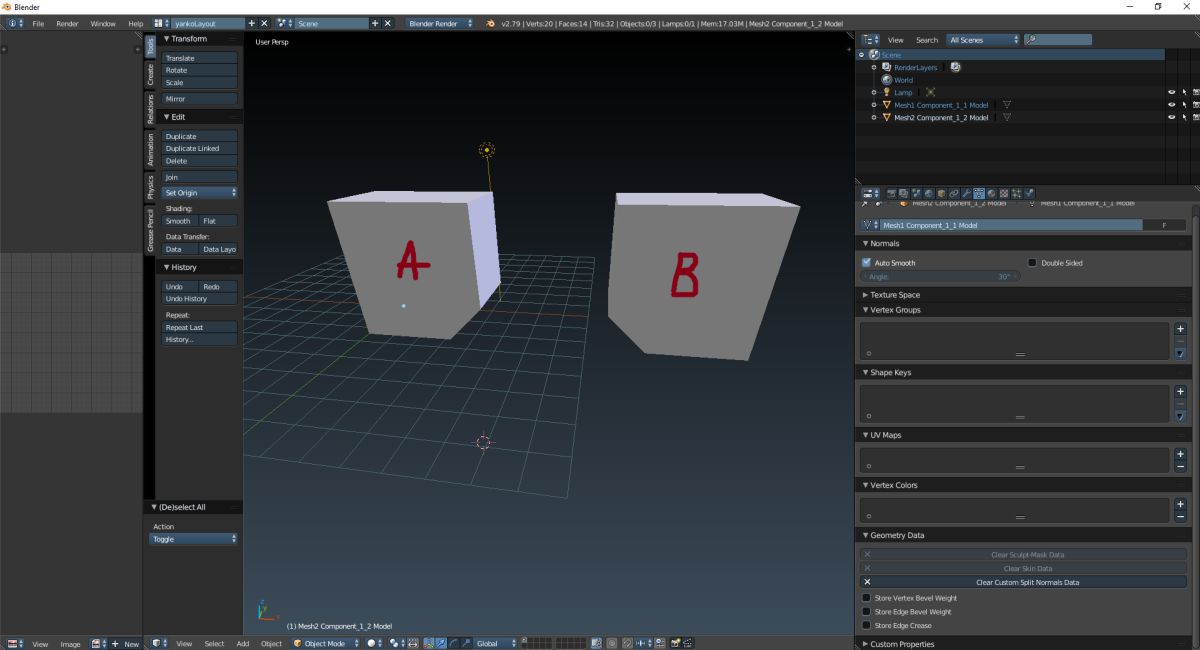Open the File menu

click(38, 23)
